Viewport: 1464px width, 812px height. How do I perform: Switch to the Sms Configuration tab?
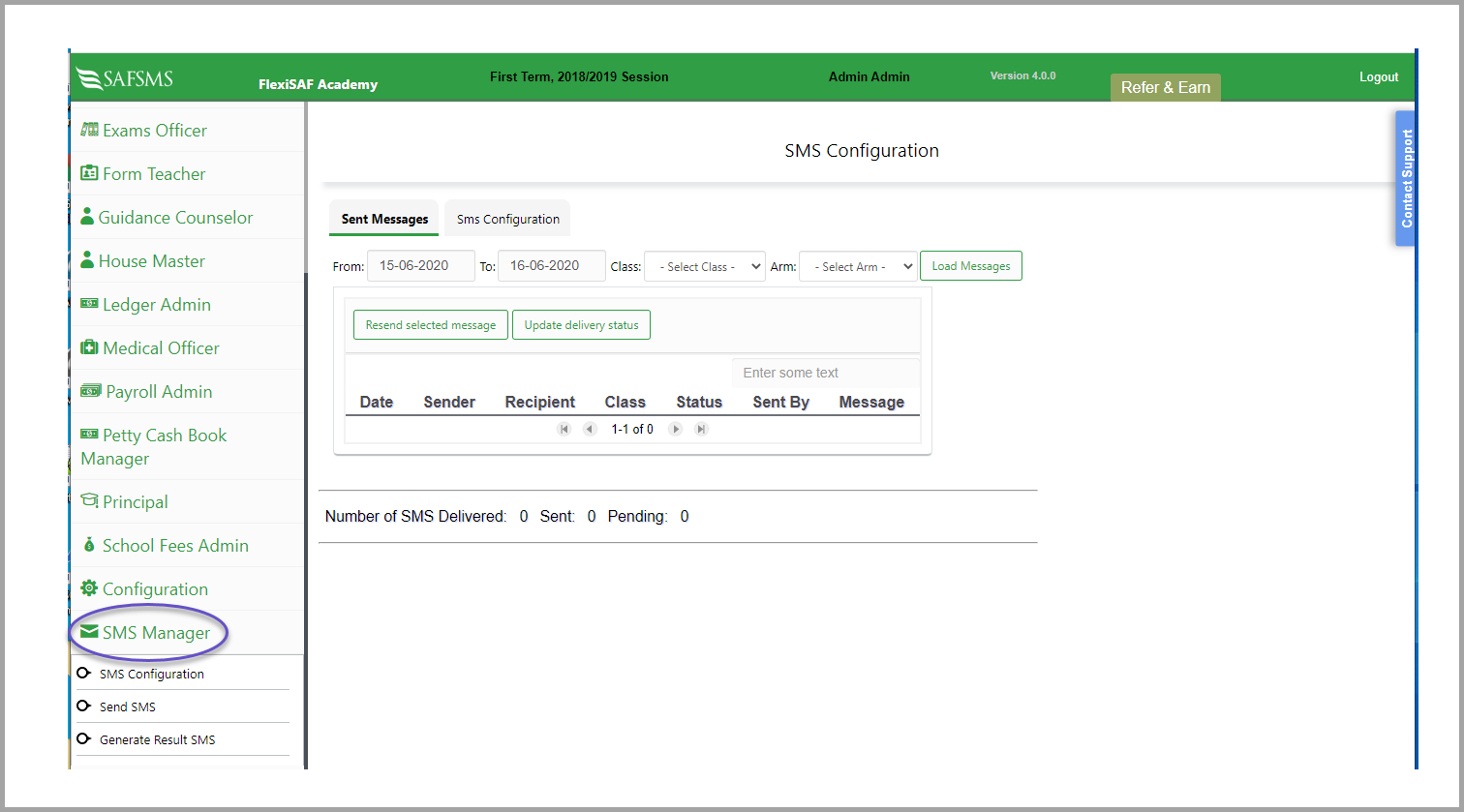tap(508, 219)
